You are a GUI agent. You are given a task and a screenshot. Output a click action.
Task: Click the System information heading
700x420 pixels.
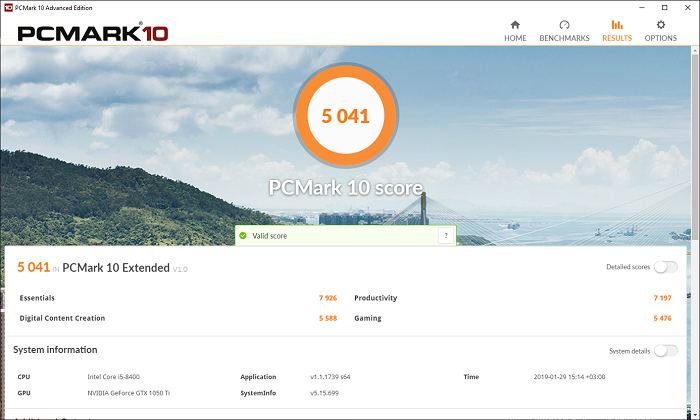pyautogui.click(x=55, y=350)
